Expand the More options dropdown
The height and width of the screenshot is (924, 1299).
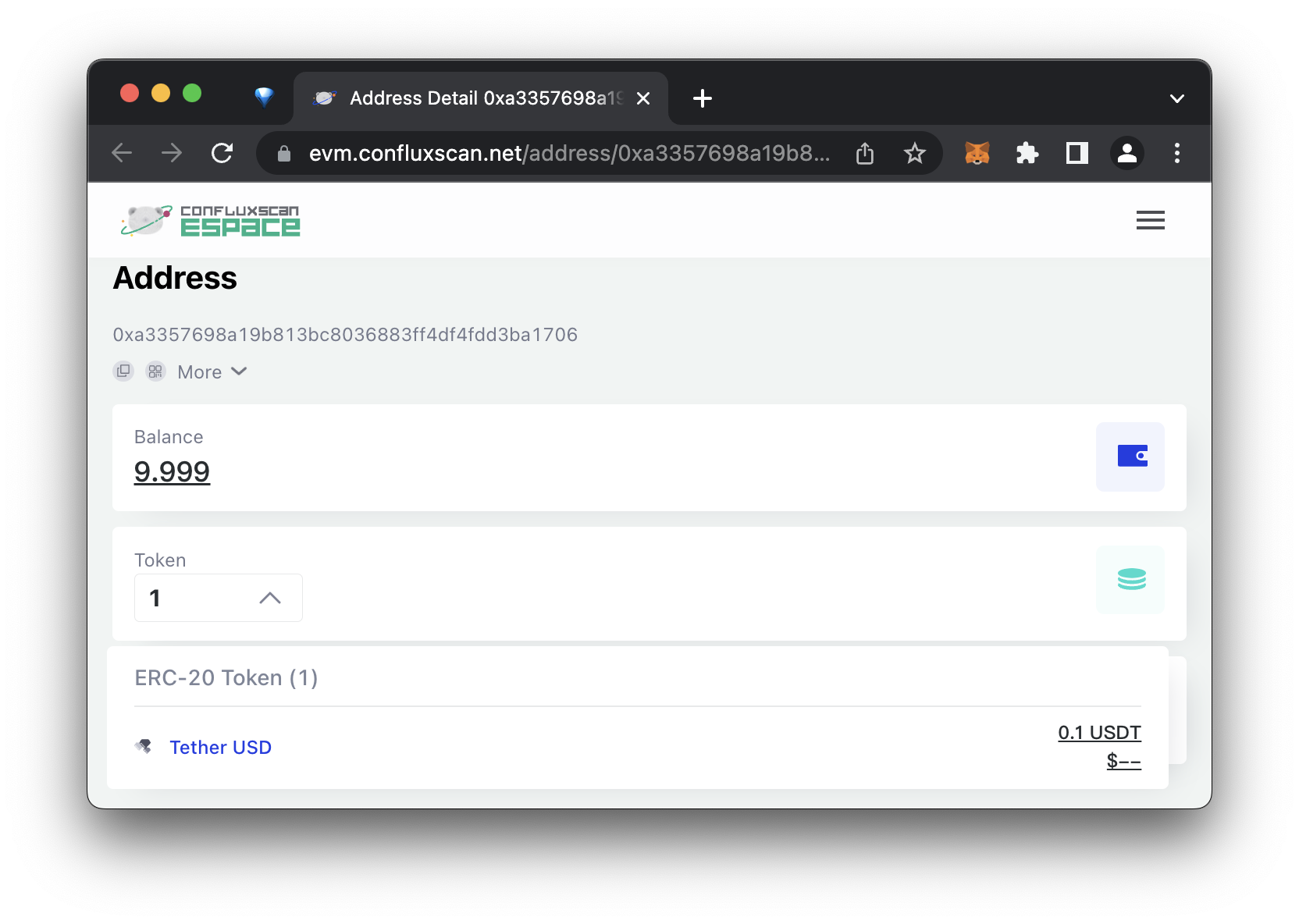[211, 371]
